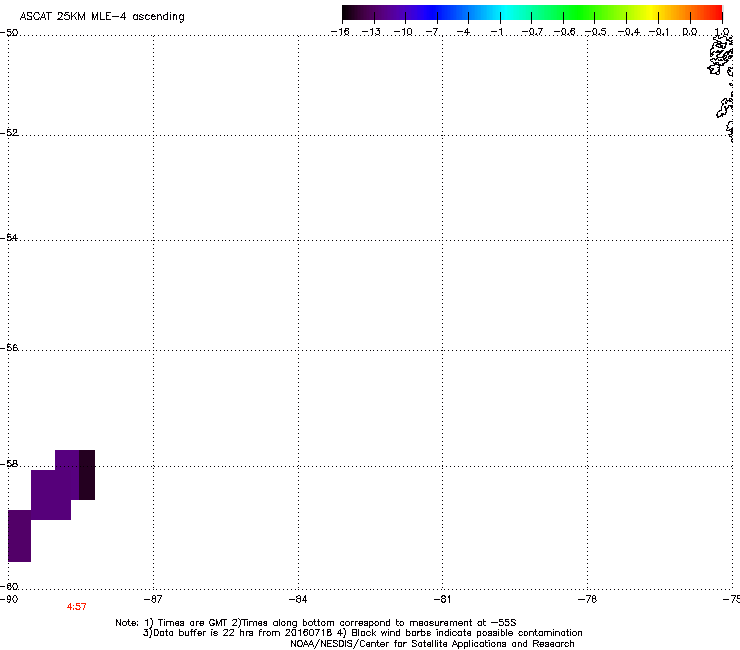This screenshot has width=740, height=650.
Task: Click the -0.5 label on the color scale
Action: click(x=595, y=32)
